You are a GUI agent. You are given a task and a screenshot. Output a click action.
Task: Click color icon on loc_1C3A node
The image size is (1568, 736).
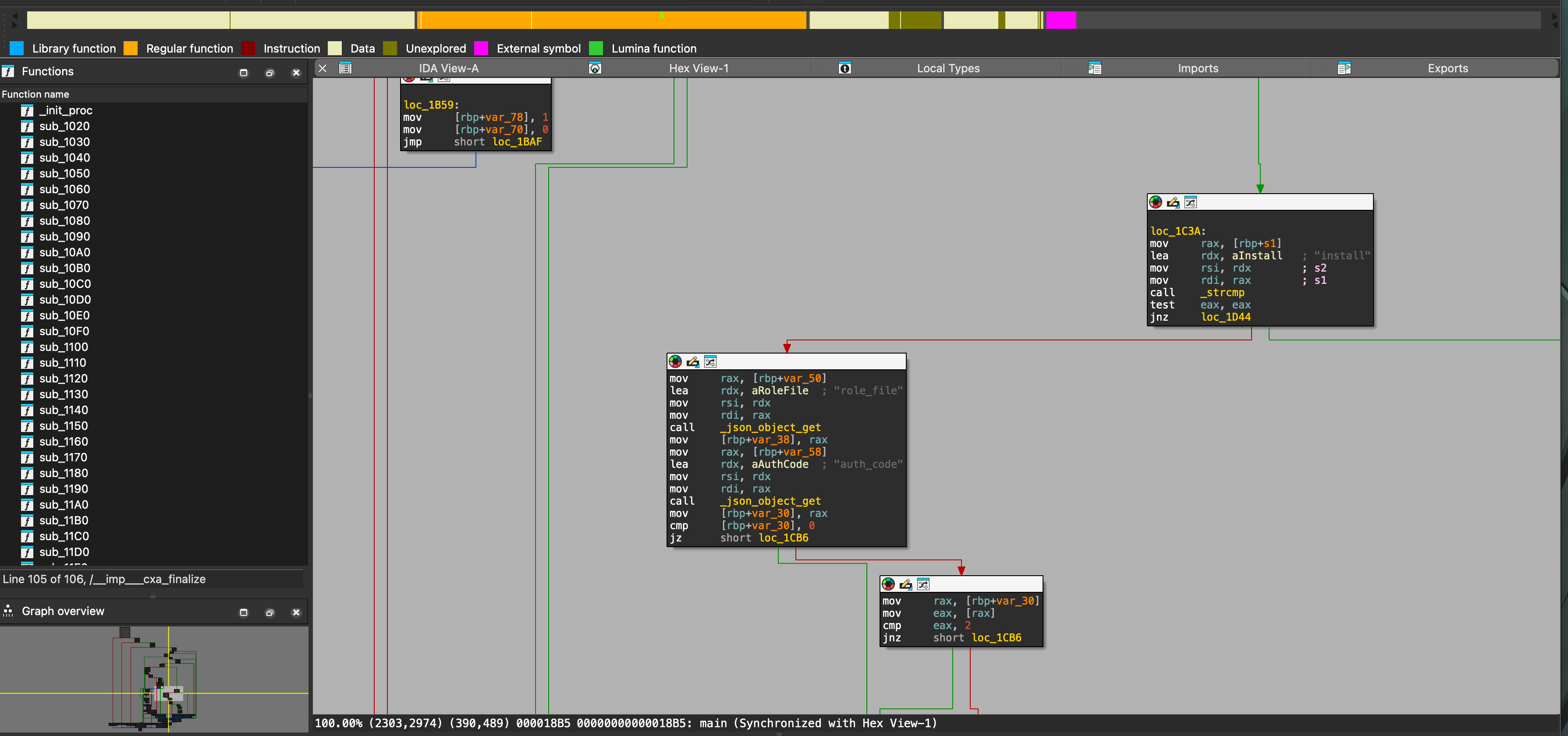pos(1155,202)
